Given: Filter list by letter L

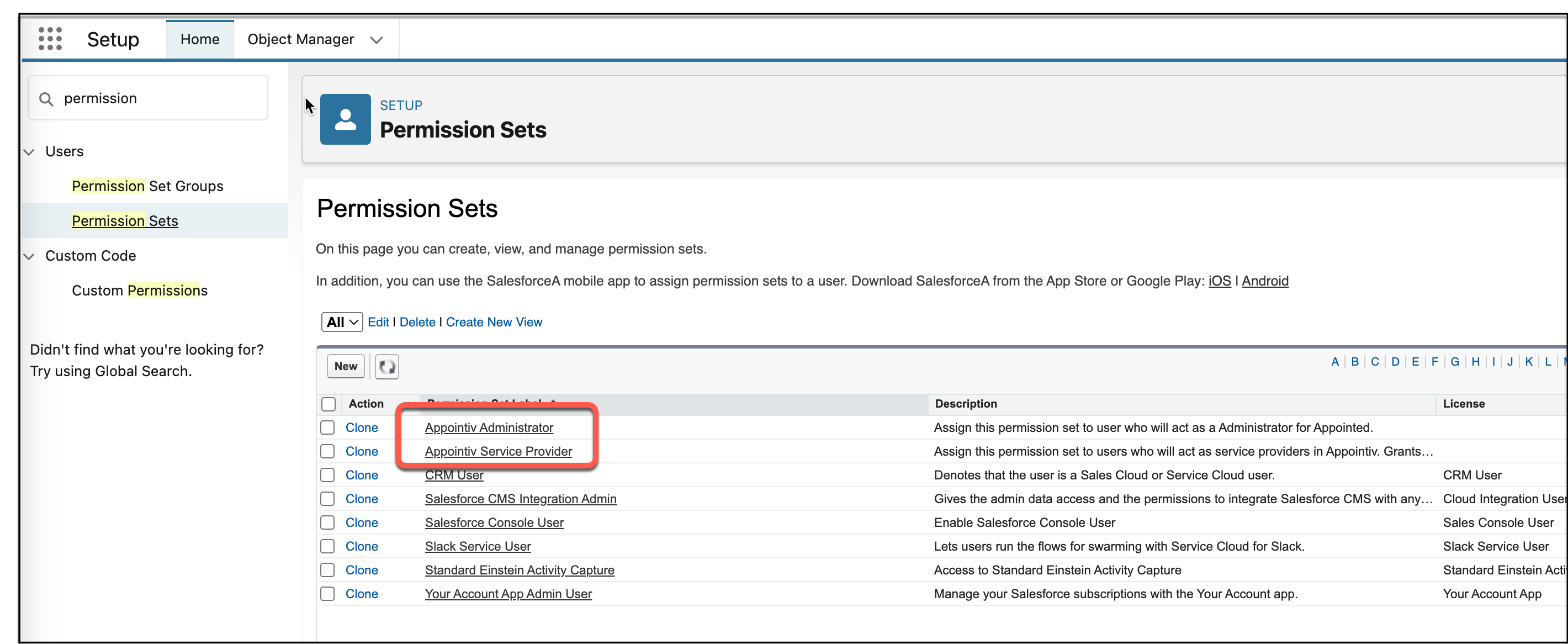Looking at the screenshot, I should [1548, 362].
